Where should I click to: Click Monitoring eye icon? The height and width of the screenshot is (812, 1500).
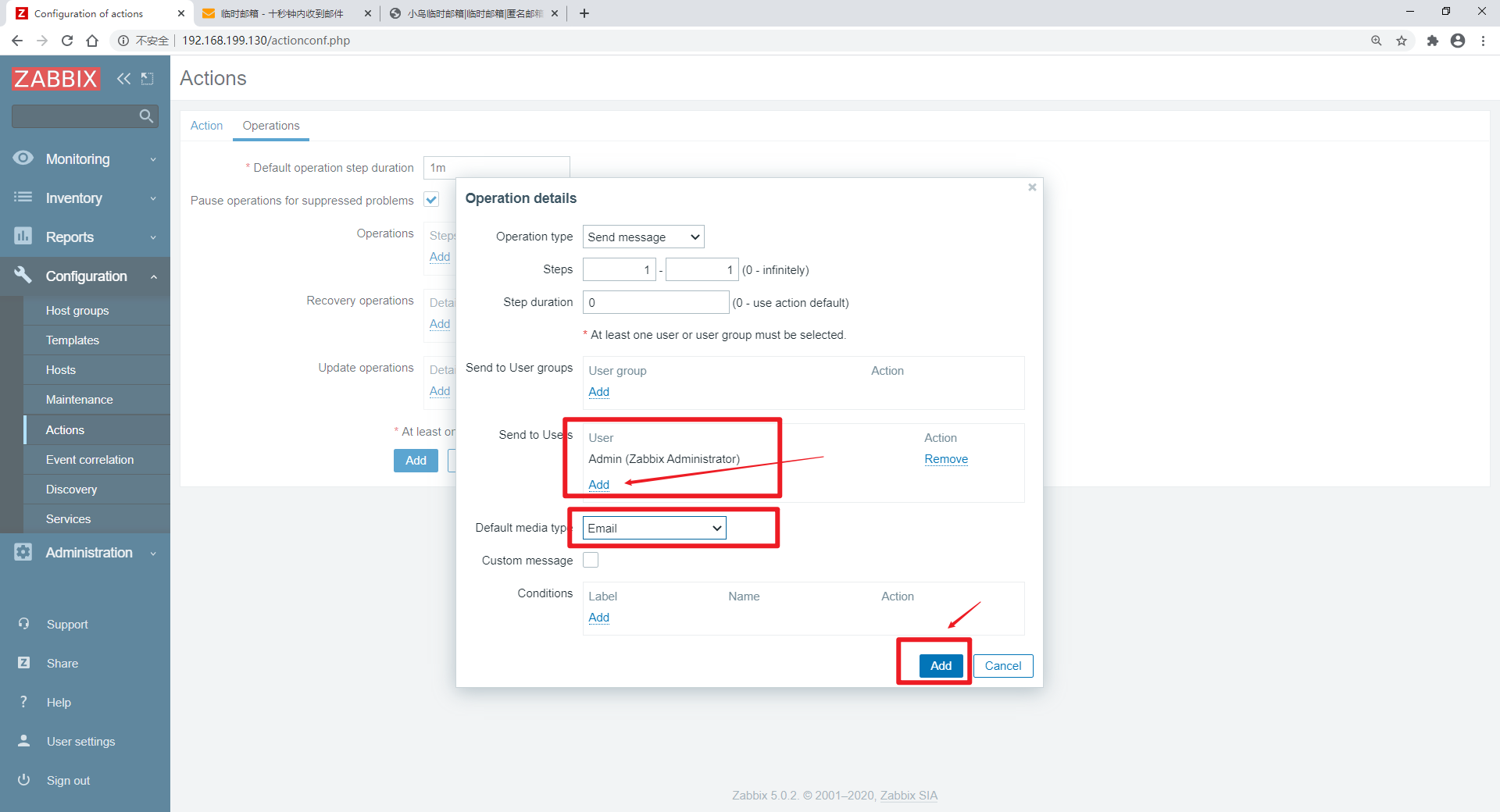click(23, 158)
